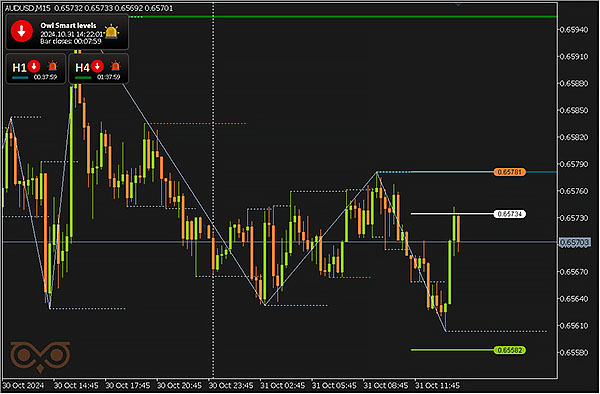Click the 30 Oct 14:45 time label
The width and height of the screenshot is (600, 394).
76,385
